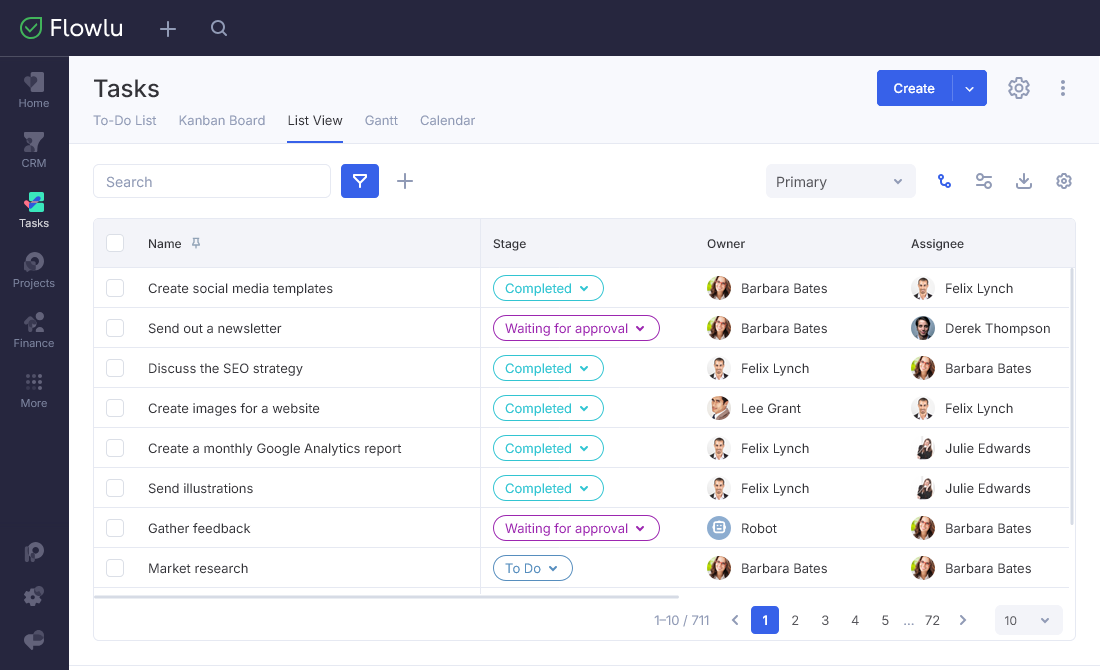The image size is (1100, 670).
Task: Click the search magnifier in top bar
Action: (219, 29)
